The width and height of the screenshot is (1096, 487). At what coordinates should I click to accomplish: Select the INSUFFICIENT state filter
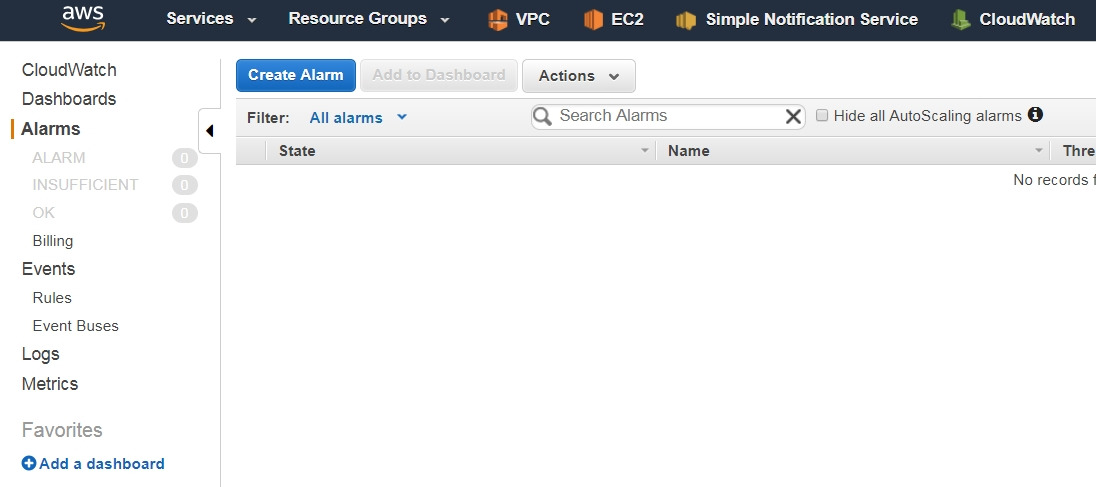[85, 184]
